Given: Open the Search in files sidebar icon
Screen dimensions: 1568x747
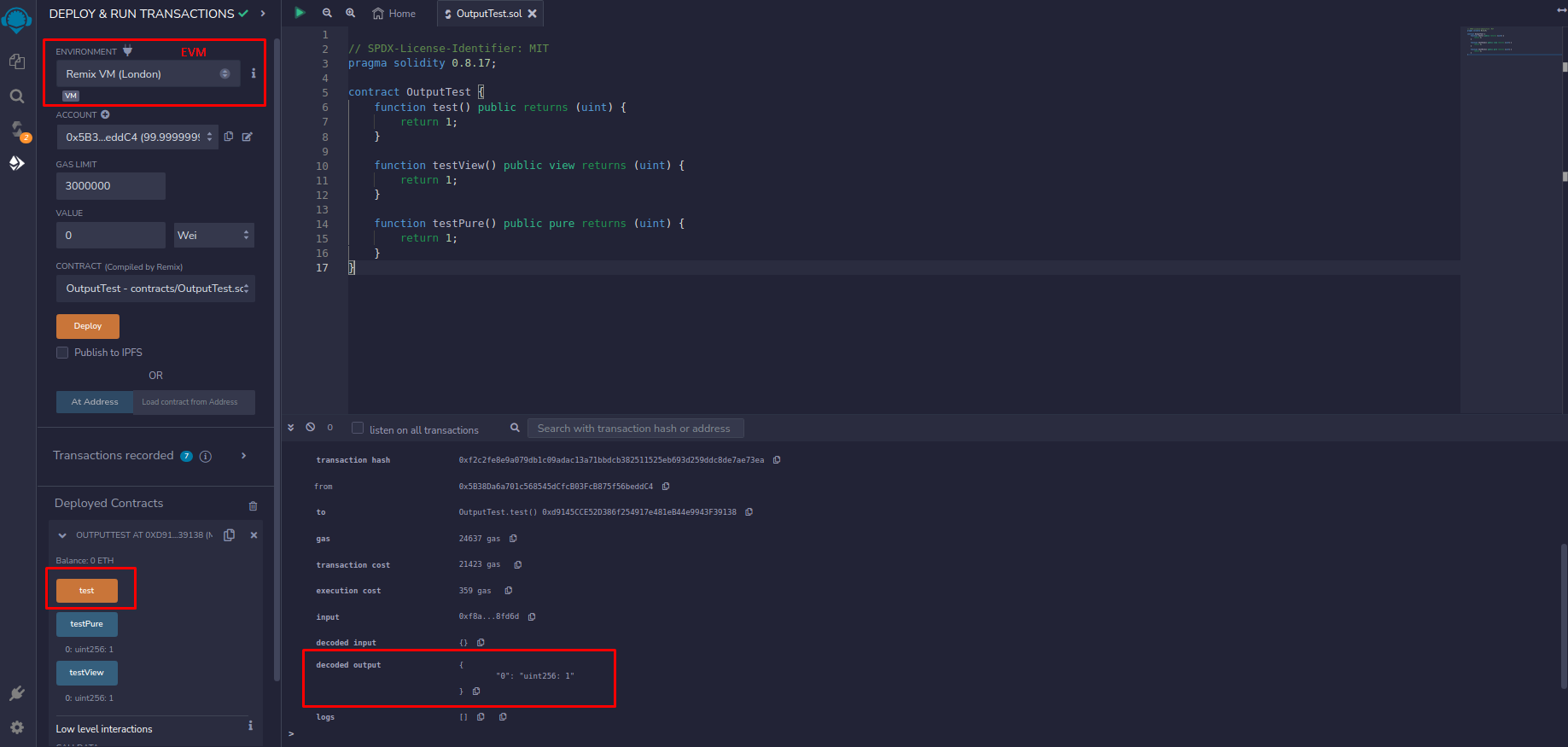Looking at the screenshot, I should pyautogui.click(x=16, y=96).
